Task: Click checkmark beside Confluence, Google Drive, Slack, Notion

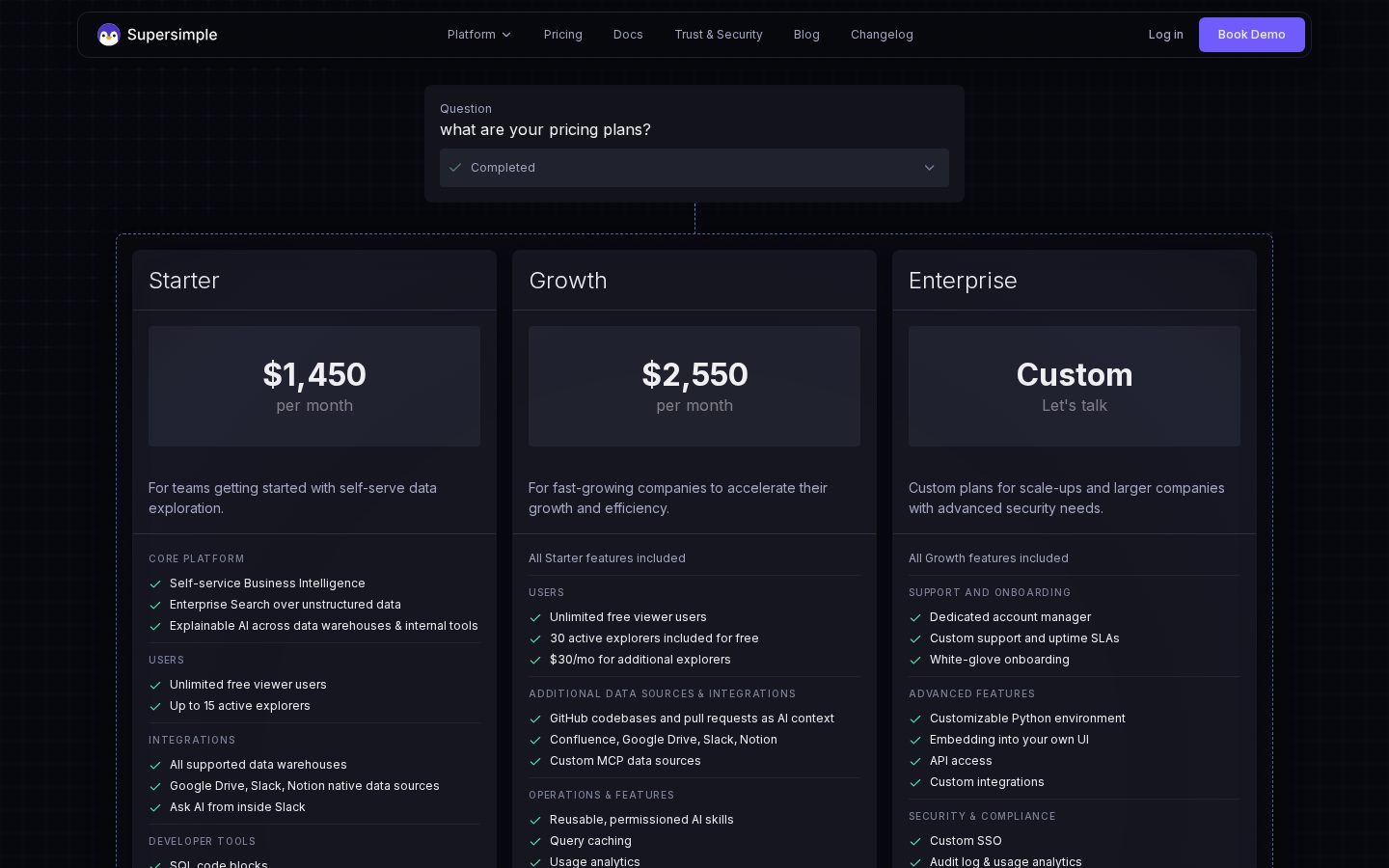Action: (535, 741)
